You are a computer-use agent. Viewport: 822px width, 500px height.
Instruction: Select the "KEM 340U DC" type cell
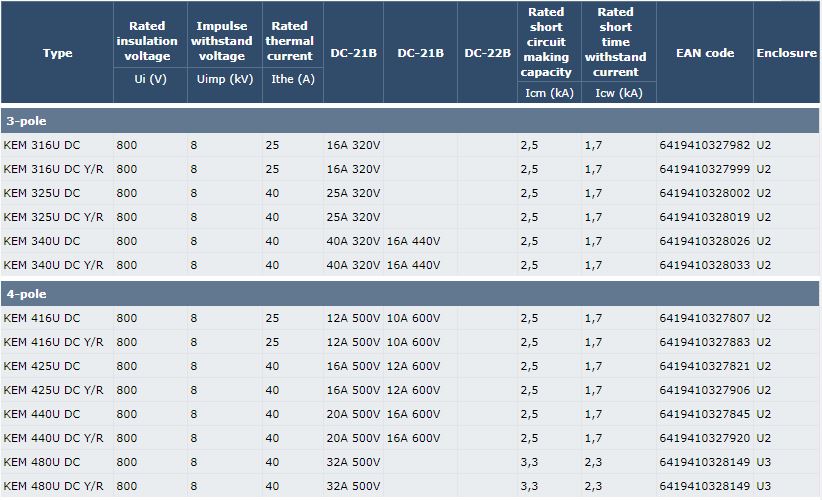tap(42, 241)
